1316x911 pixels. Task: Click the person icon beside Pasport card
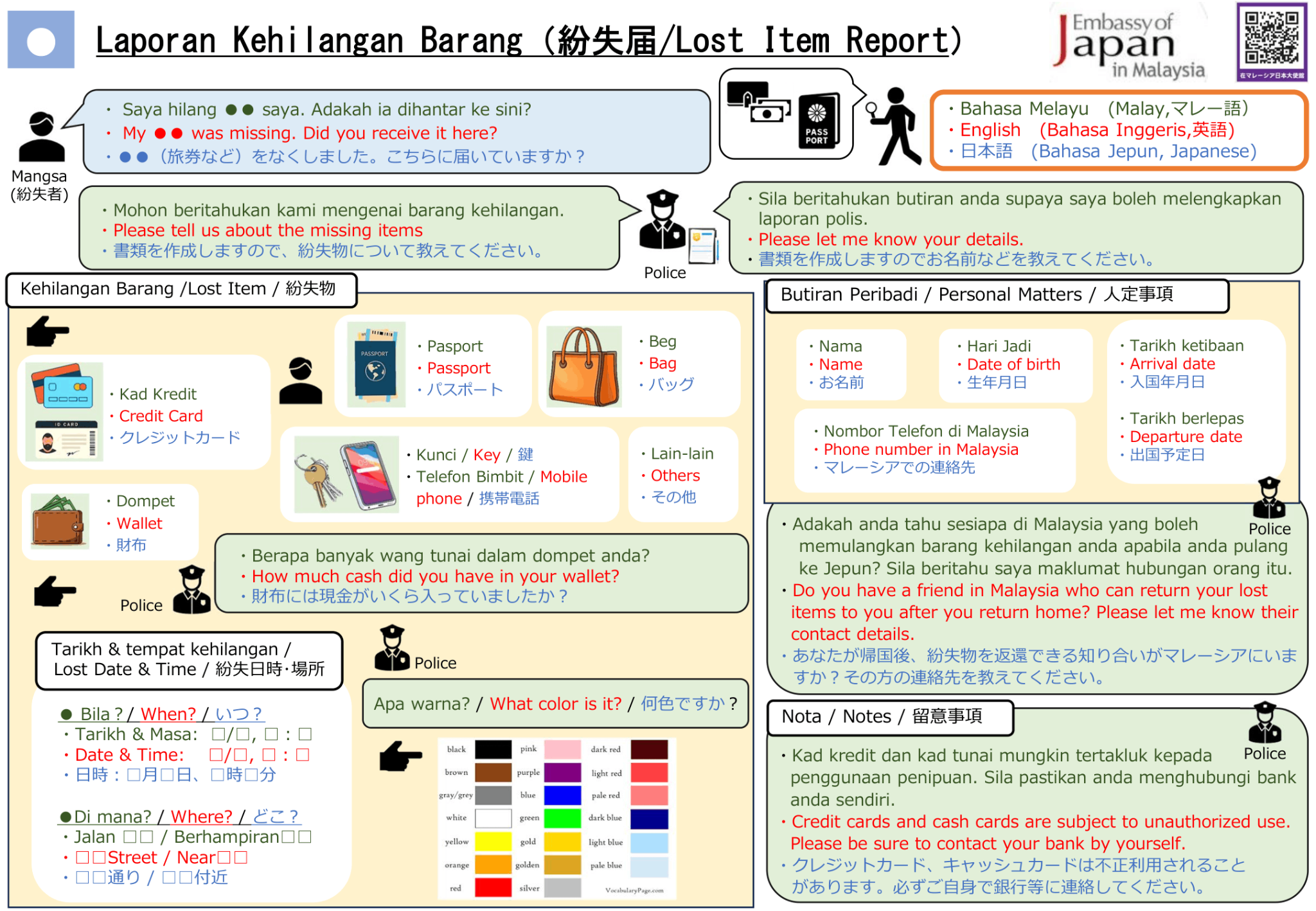301,380
